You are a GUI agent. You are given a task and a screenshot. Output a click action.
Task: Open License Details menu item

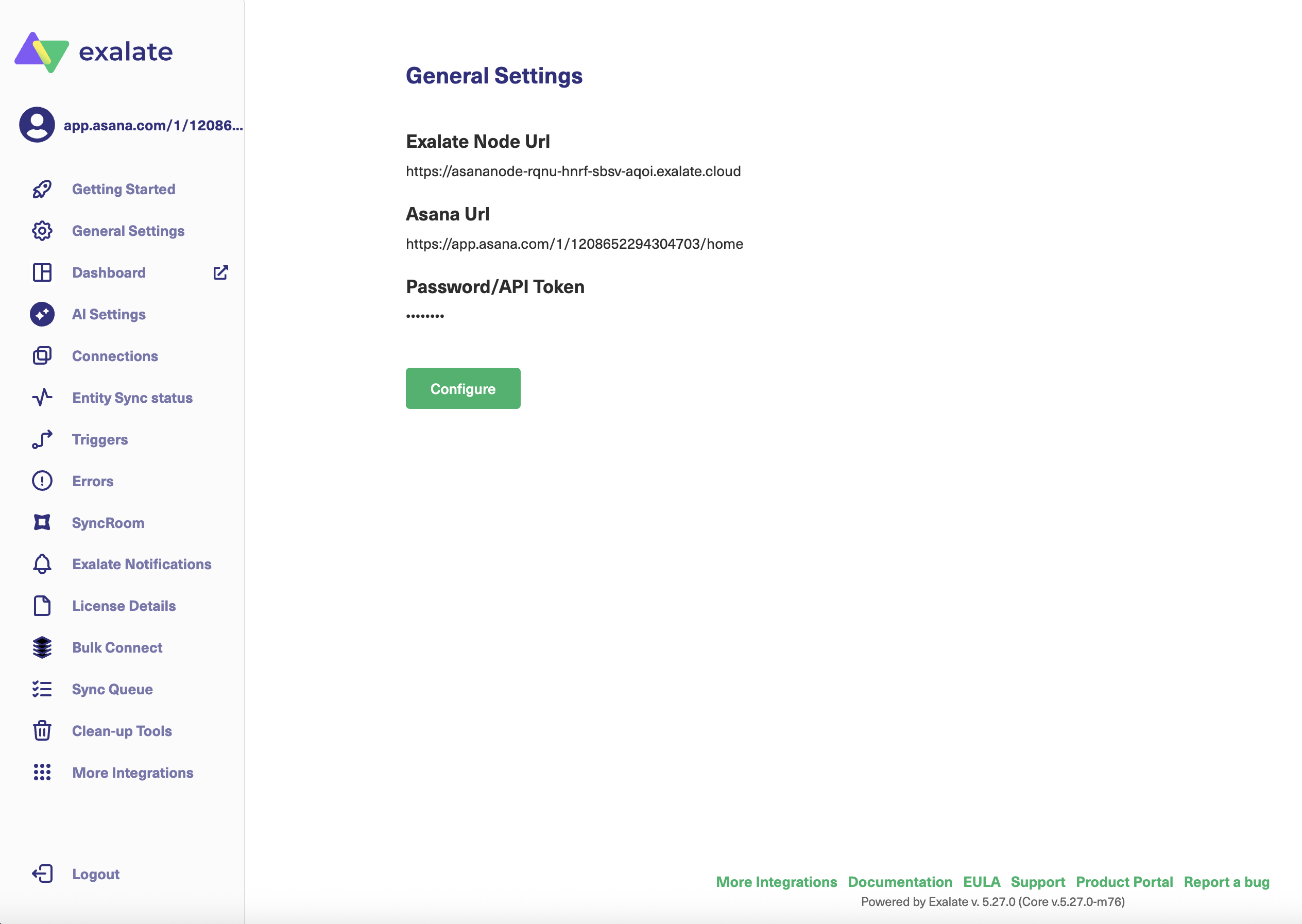pos(124,606)
